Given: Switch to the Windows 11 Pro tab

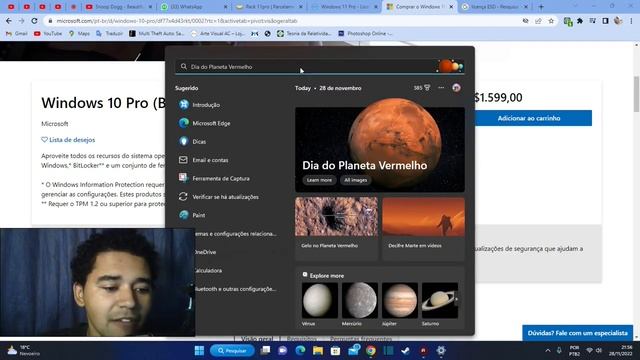Looking at the screenshot, I should tap(344, 7).
